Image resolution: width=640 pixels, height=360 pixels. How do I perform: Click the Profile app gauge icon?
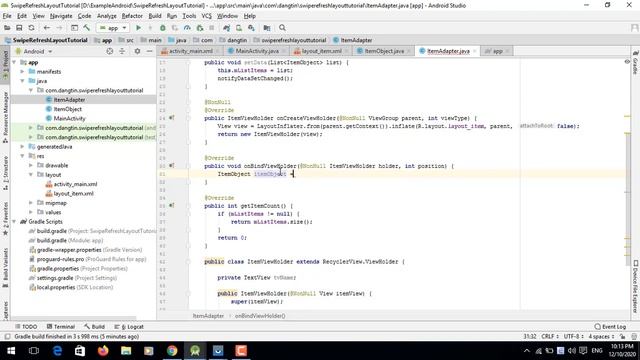pyautogui.click(x=187, y=28)
